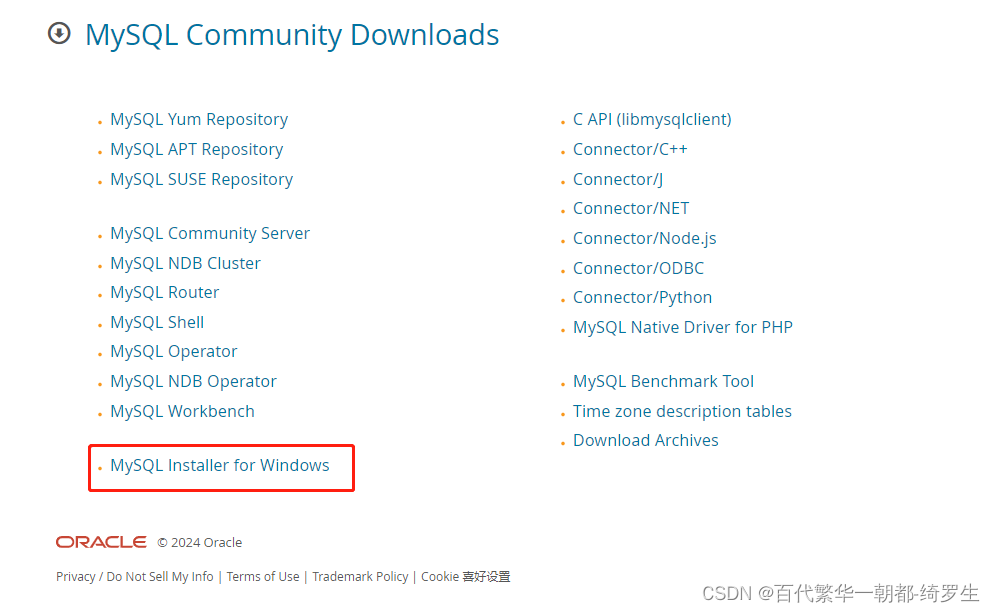Go to MySQL Community Server downloads

[x=209, y=233]
